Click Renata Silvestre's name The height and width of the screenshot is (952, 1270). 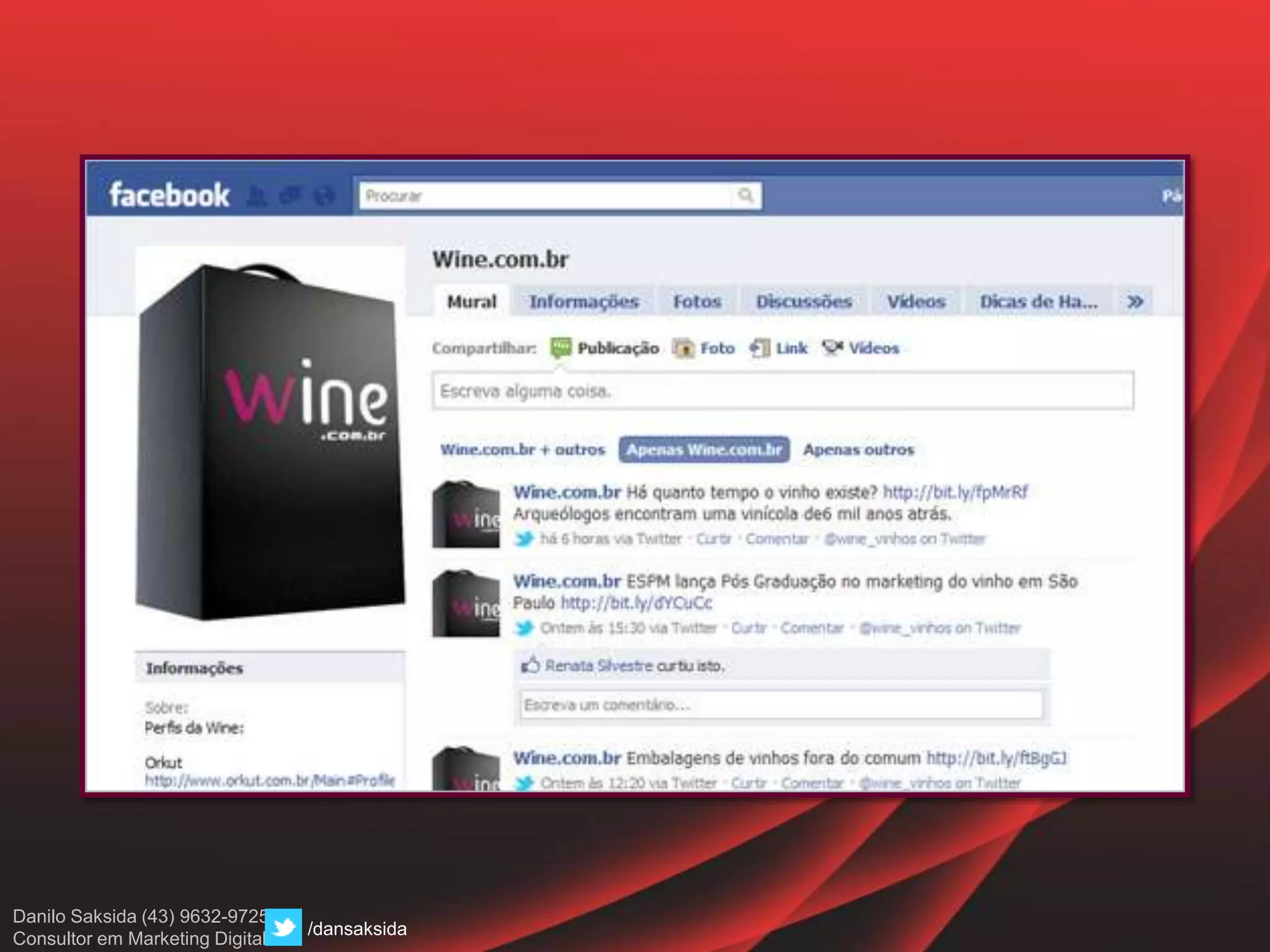598,666
